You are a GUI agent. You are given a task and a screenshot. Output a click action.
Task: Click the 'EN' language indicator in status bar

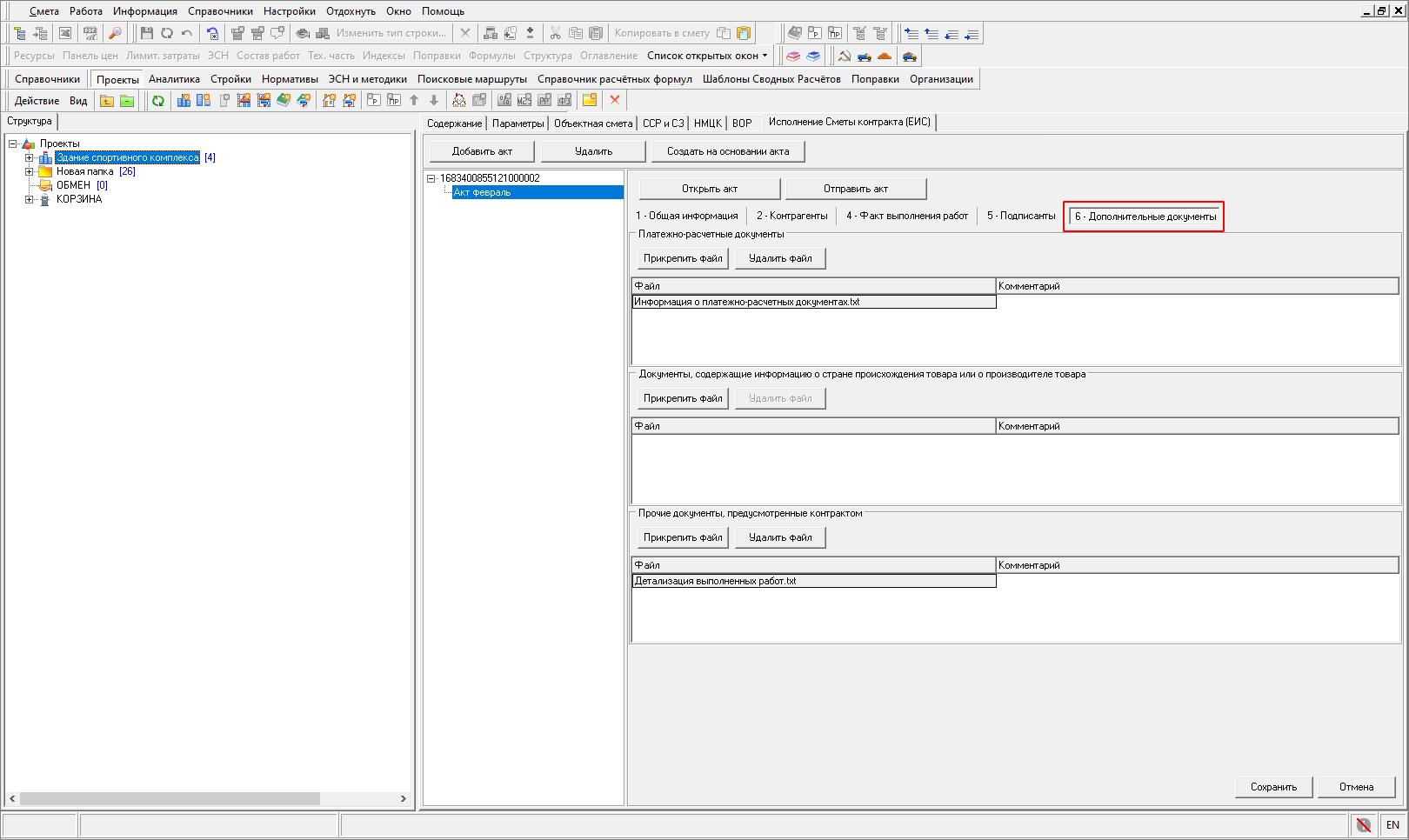click(x=1392, y=824)
